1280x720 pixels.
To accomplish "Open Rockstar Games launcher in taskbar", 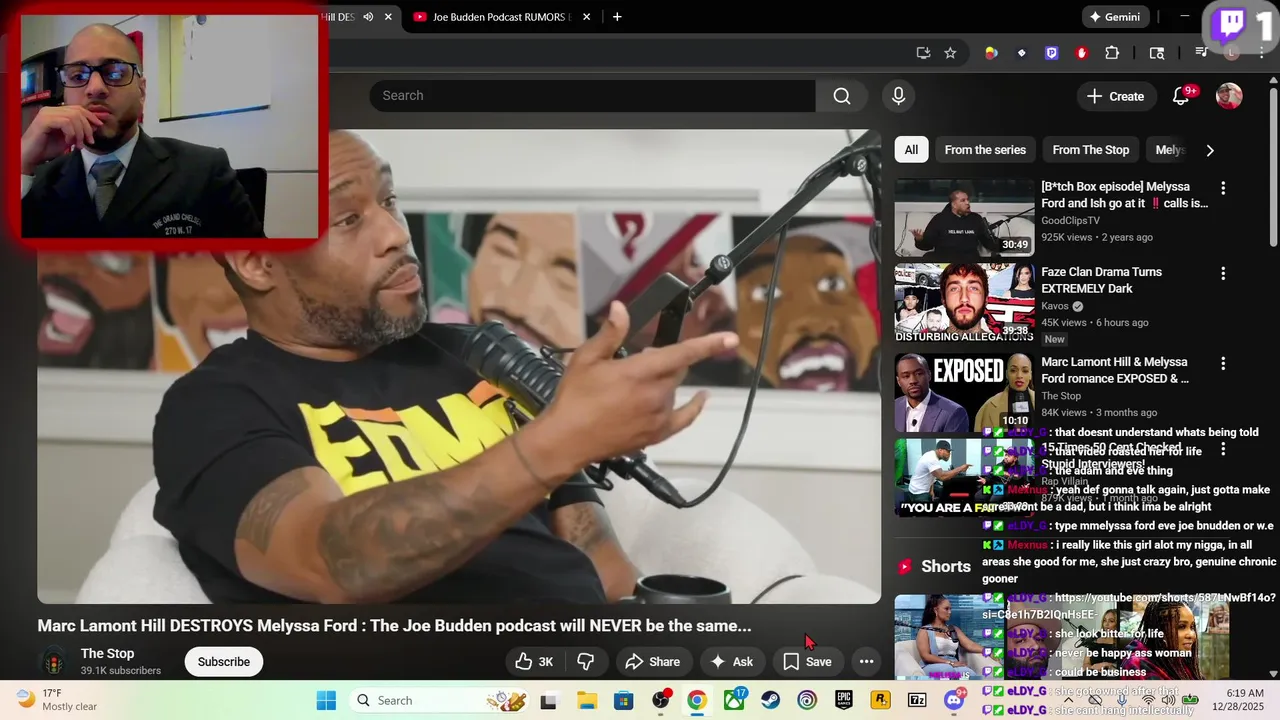I will point(880,700).
